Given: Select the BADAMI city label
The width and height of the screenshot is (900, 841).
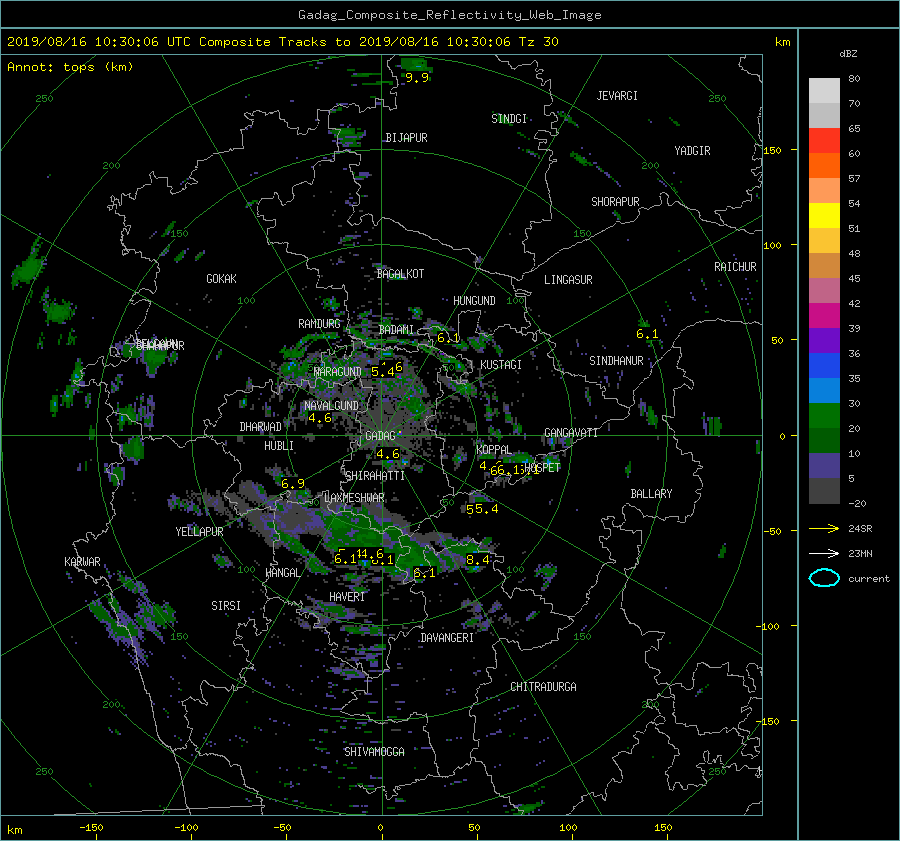Looking at the screenshot, I should coord(396,330).
